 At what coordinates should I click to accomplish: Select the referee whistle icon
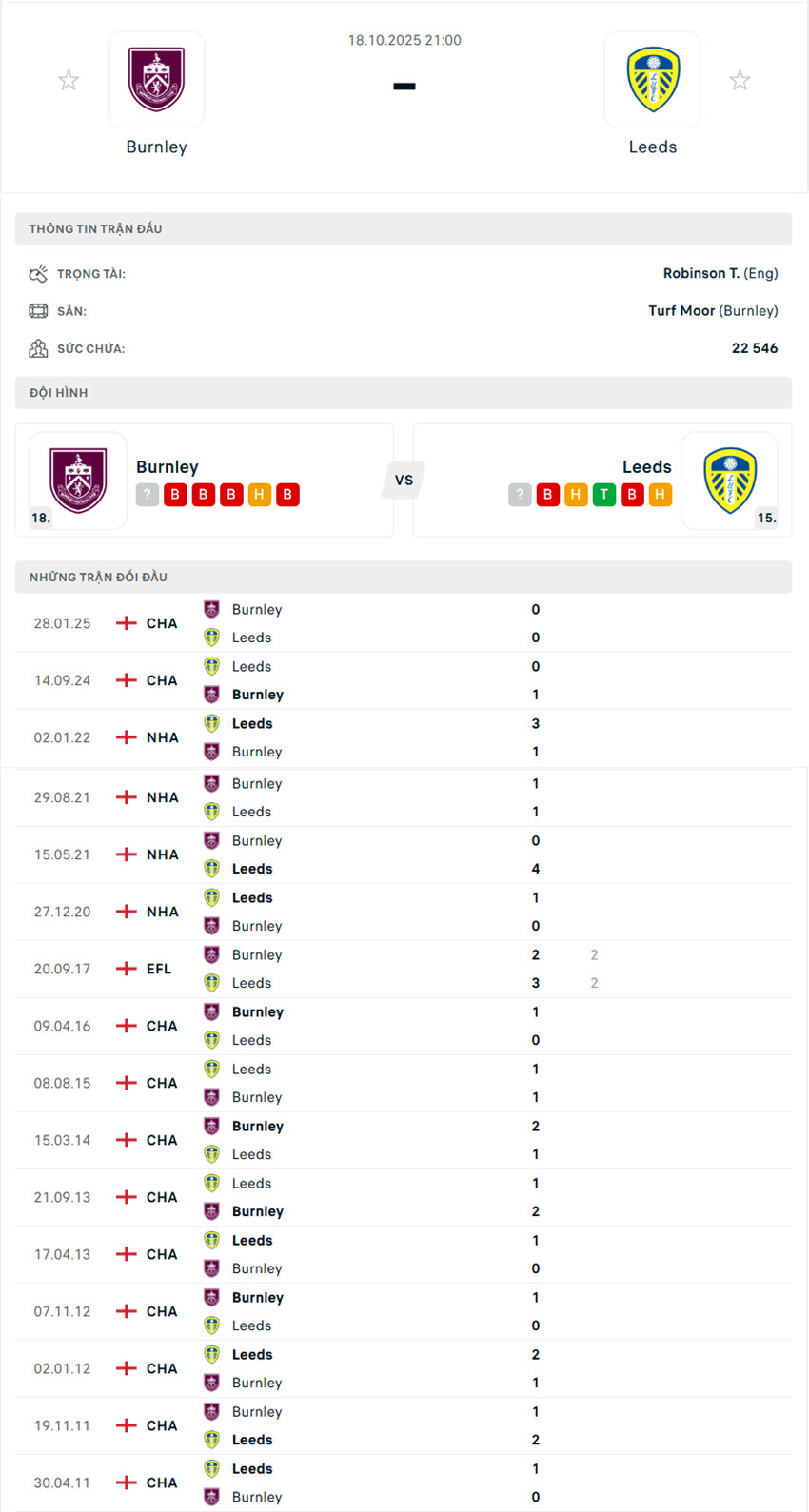coord(38,272)
